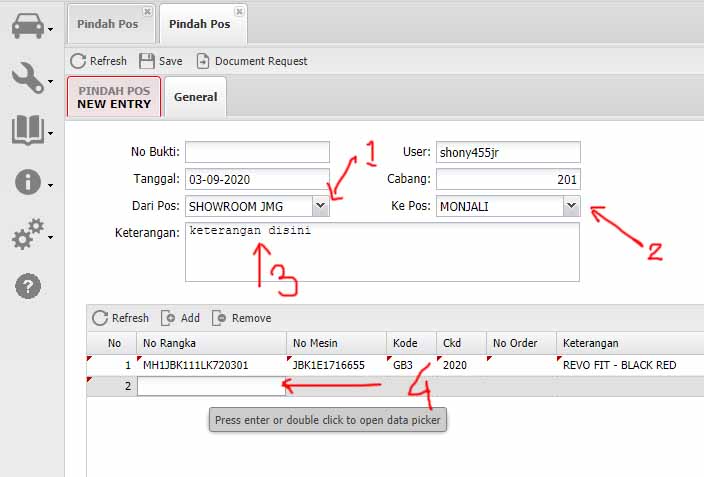Click the Keterangan text area
Image resolution: width=704 pixels, height=477 pixels.
click(382, 252)
